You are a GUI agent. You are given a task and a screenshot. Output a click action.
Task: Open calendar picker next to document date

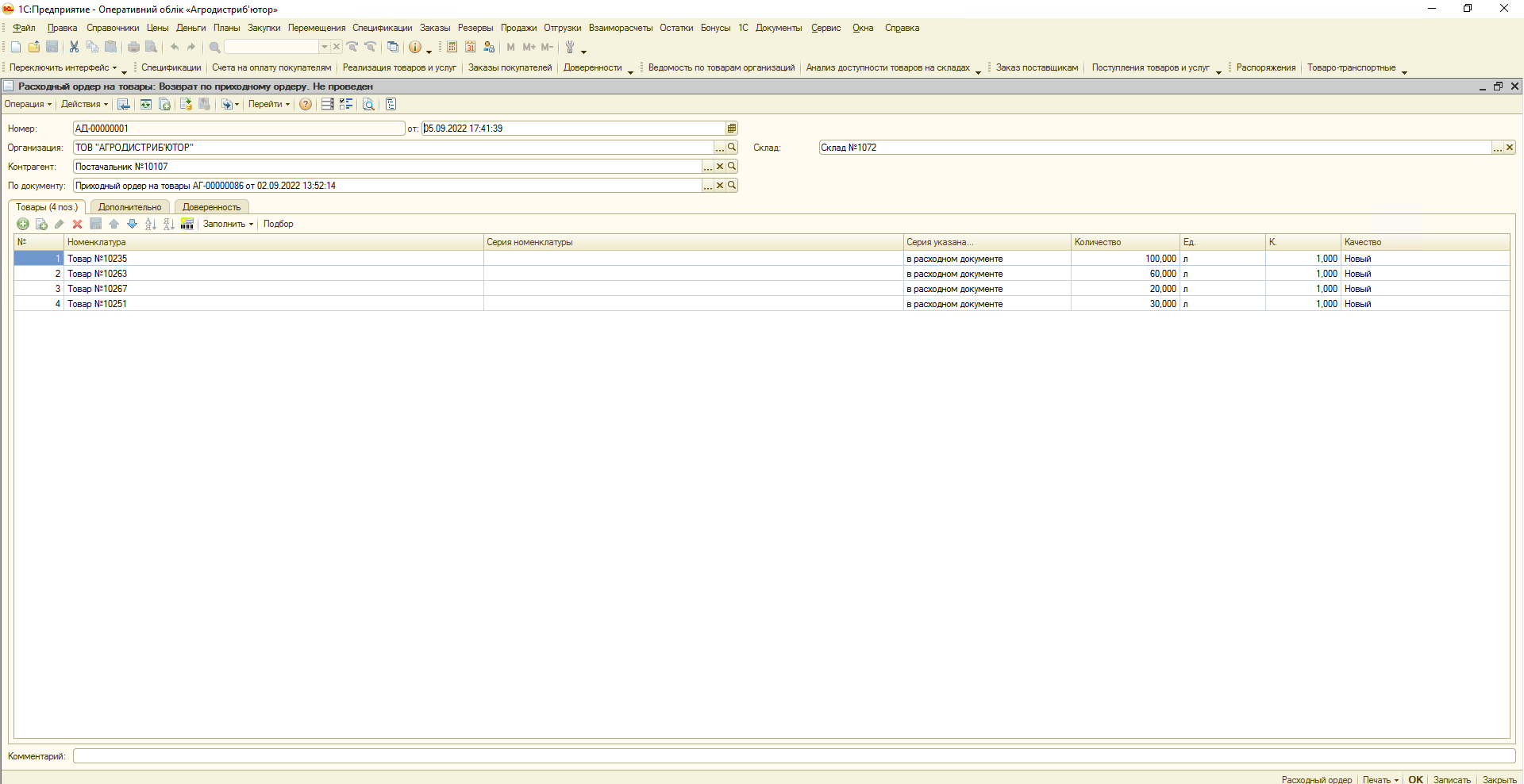point(732,129)
